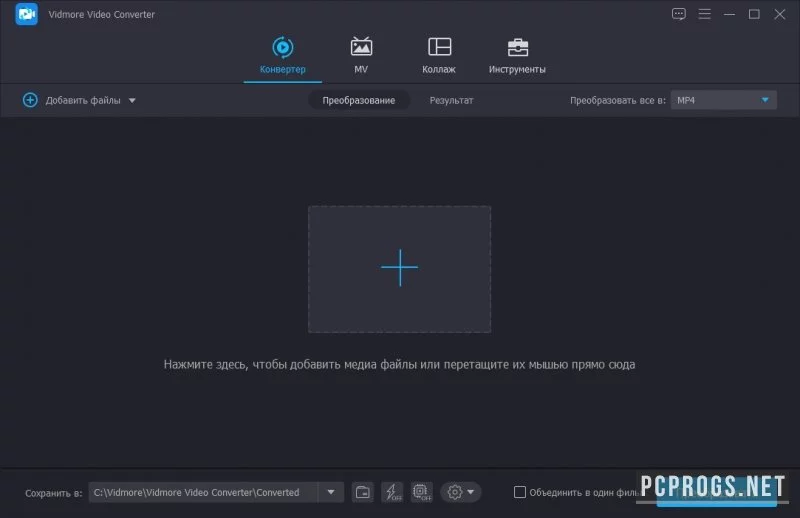
Task: Switch to the Конвертер tab
Action: (283, 56)
